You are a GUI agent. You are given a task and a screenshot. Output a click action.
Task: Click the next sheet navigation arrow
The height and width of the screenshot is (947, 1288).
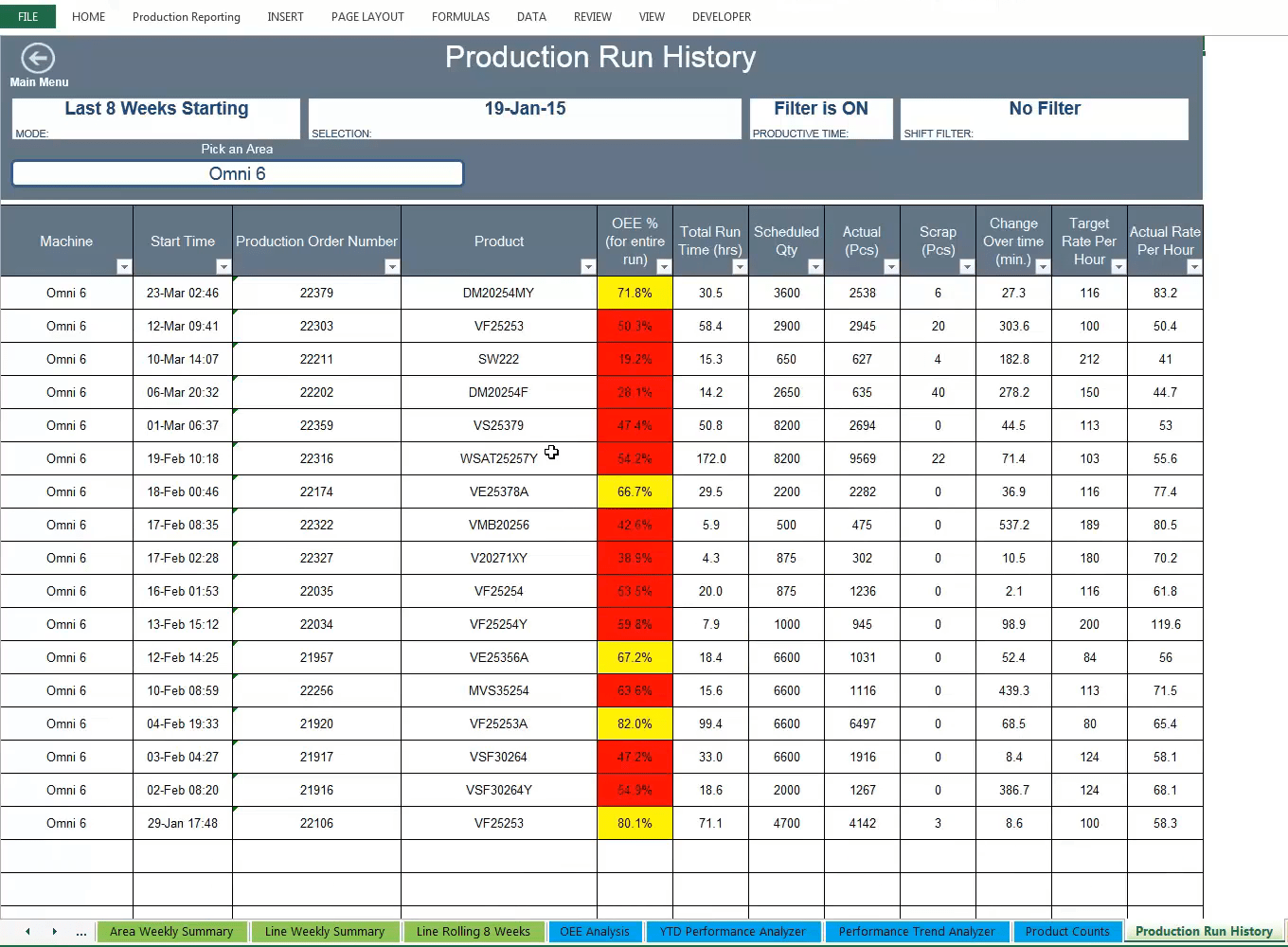point(55,932)
